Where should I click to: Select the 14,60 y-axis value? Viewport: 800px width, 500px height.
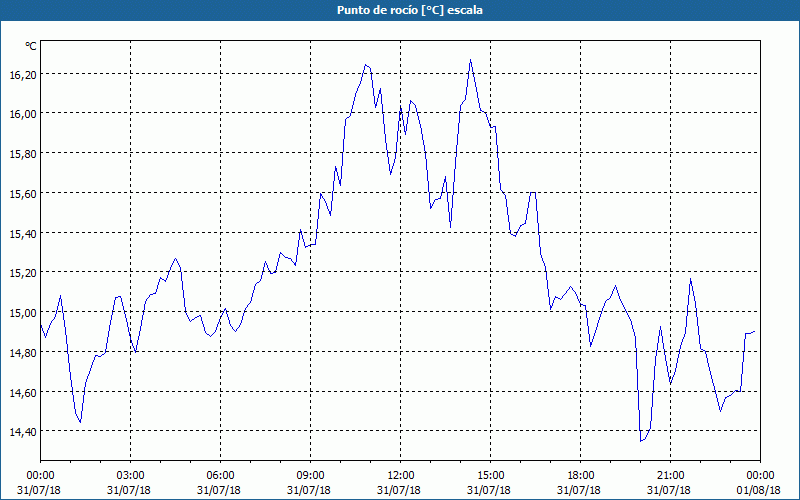23,393
